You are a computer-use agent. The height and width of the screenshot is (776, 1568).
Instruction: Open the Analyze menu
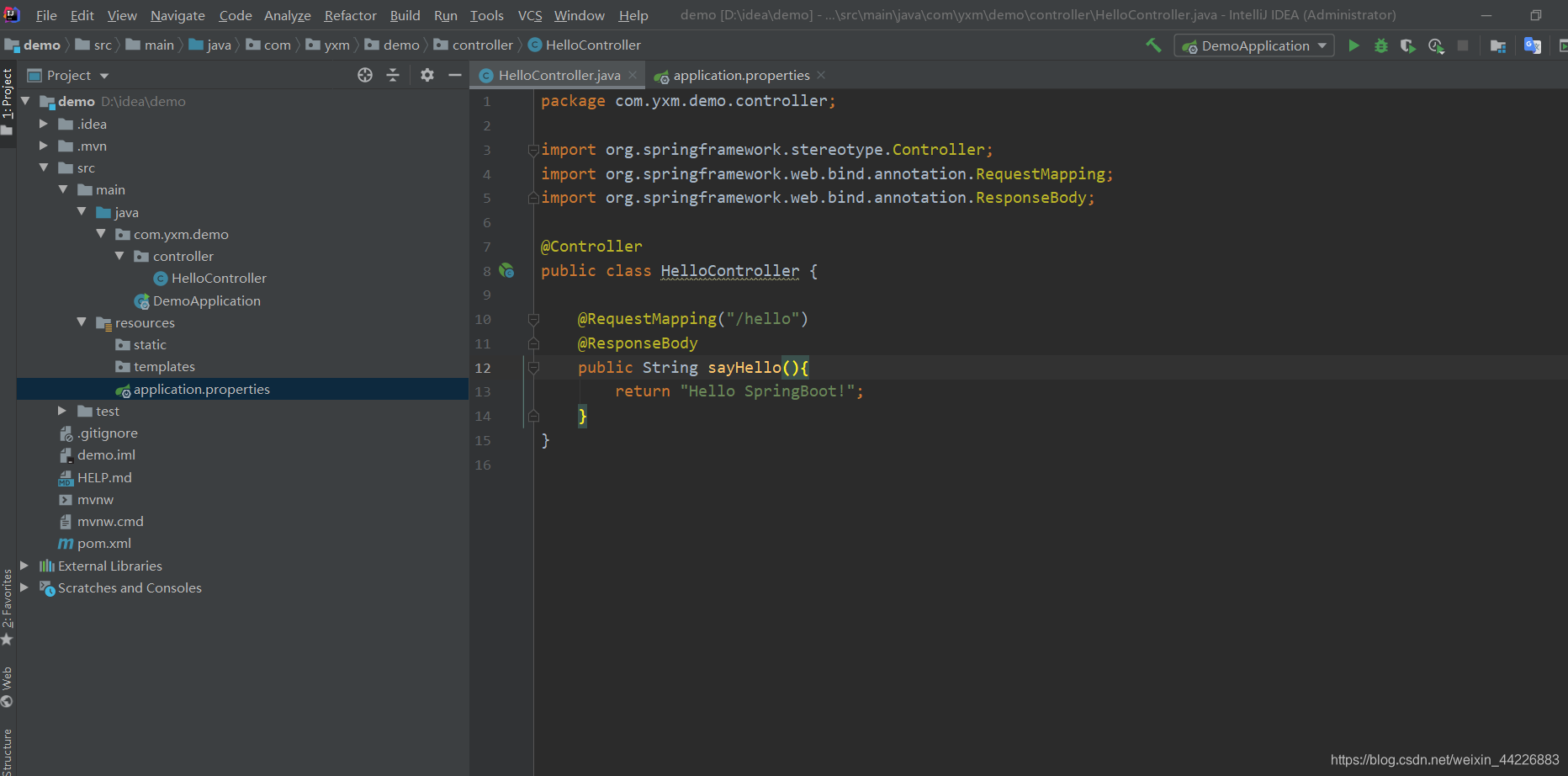(x=288, y=15)
